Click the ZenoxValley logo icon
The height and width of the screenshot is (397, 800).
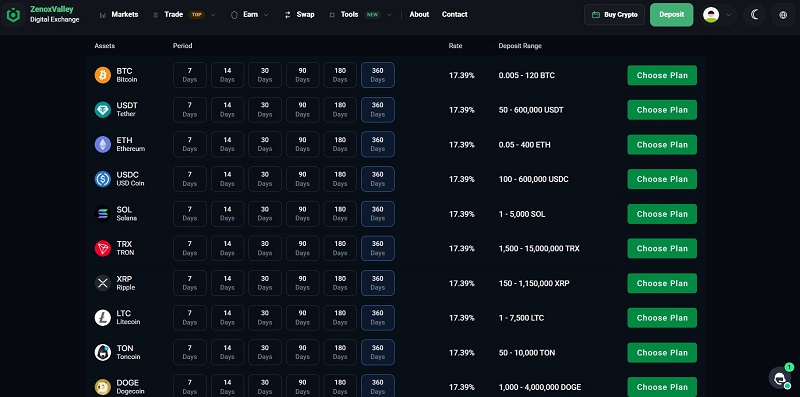click(13, 15)
